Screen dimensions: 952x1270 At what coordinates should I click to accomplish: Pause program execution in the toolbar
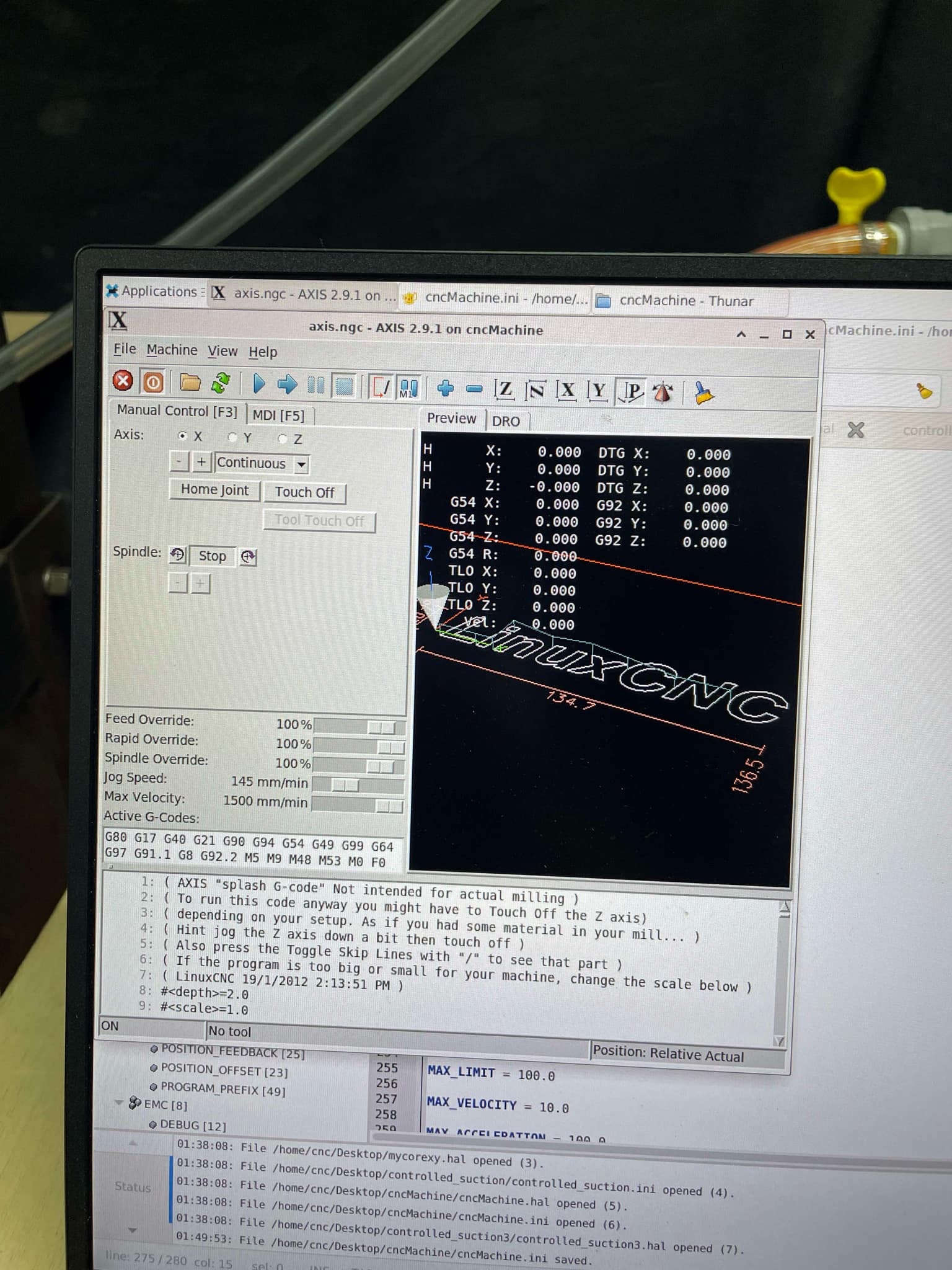click(316, 386)
